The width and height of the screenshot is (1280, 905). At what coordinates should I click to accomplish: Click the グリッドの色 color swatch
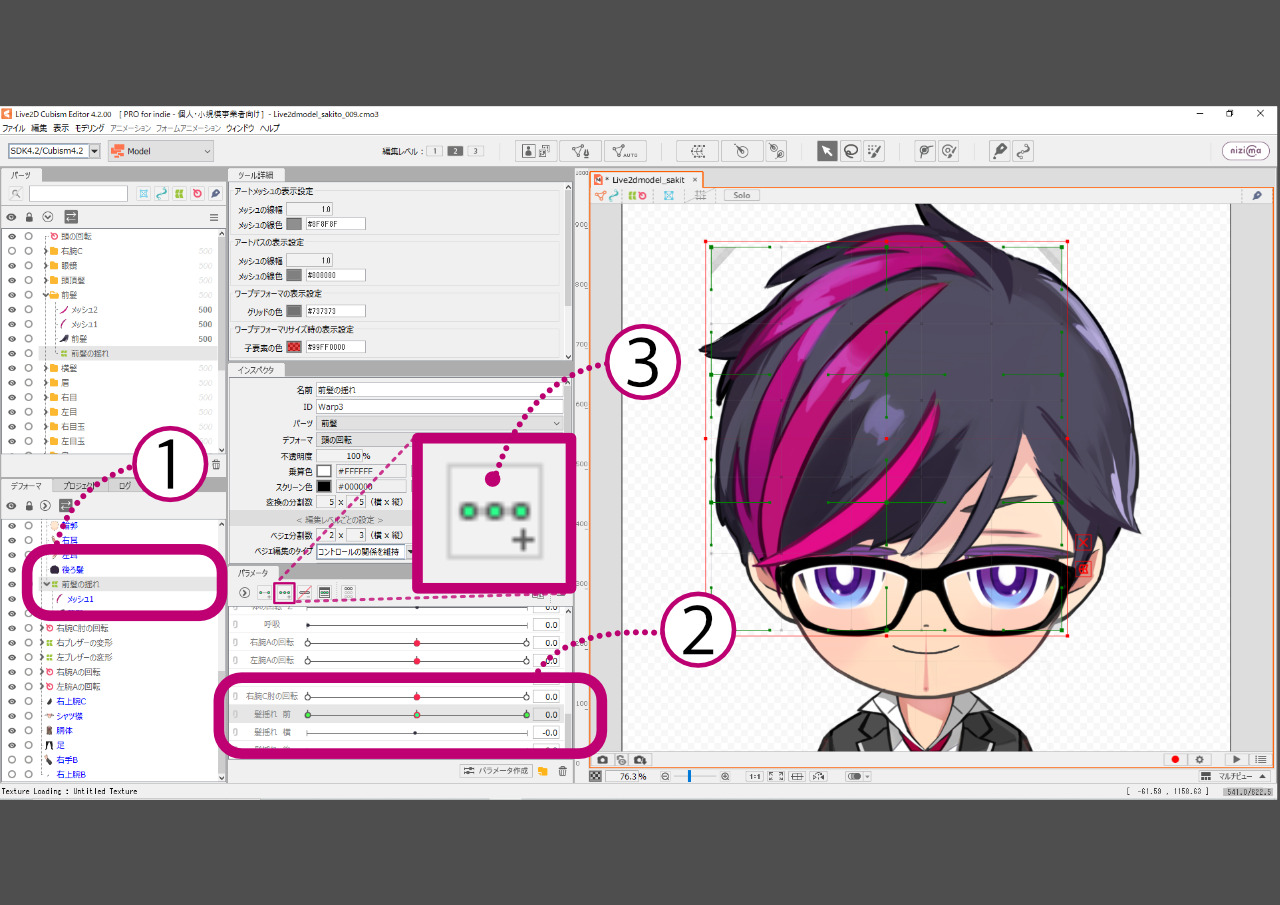(294, 311)
